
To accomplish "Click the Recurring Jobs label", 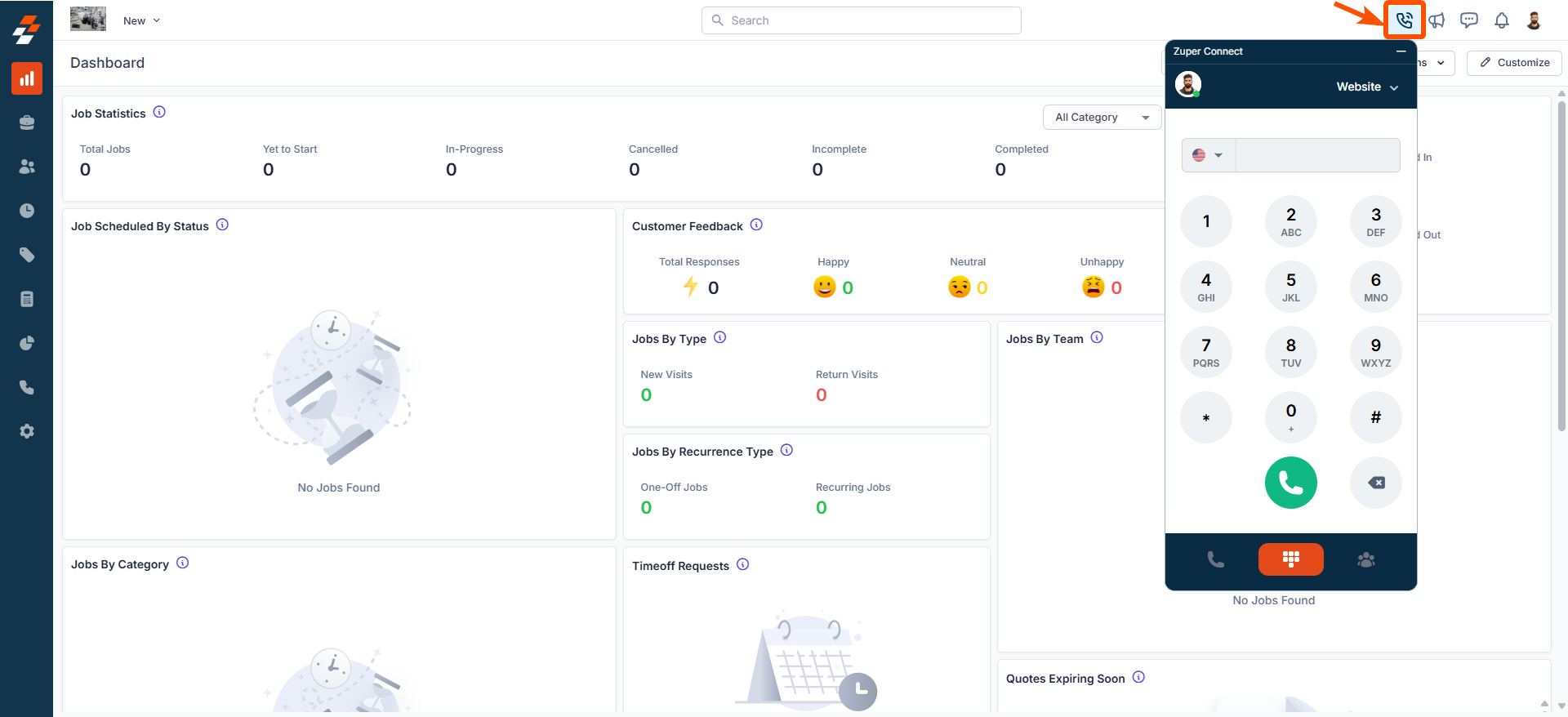I will 853,488.
